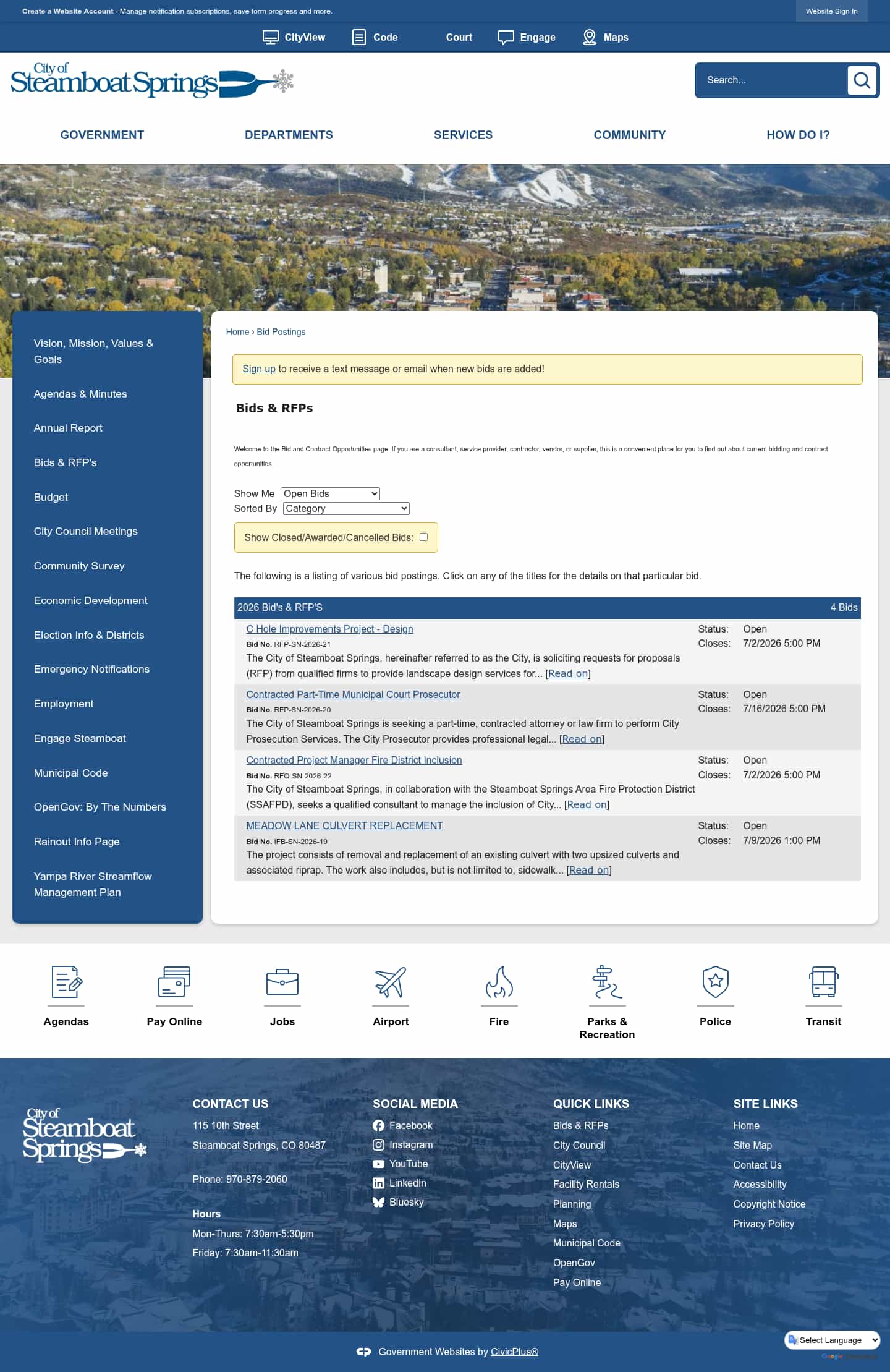Open the Show Me dropdown
890x1372 pixels.
330,493
